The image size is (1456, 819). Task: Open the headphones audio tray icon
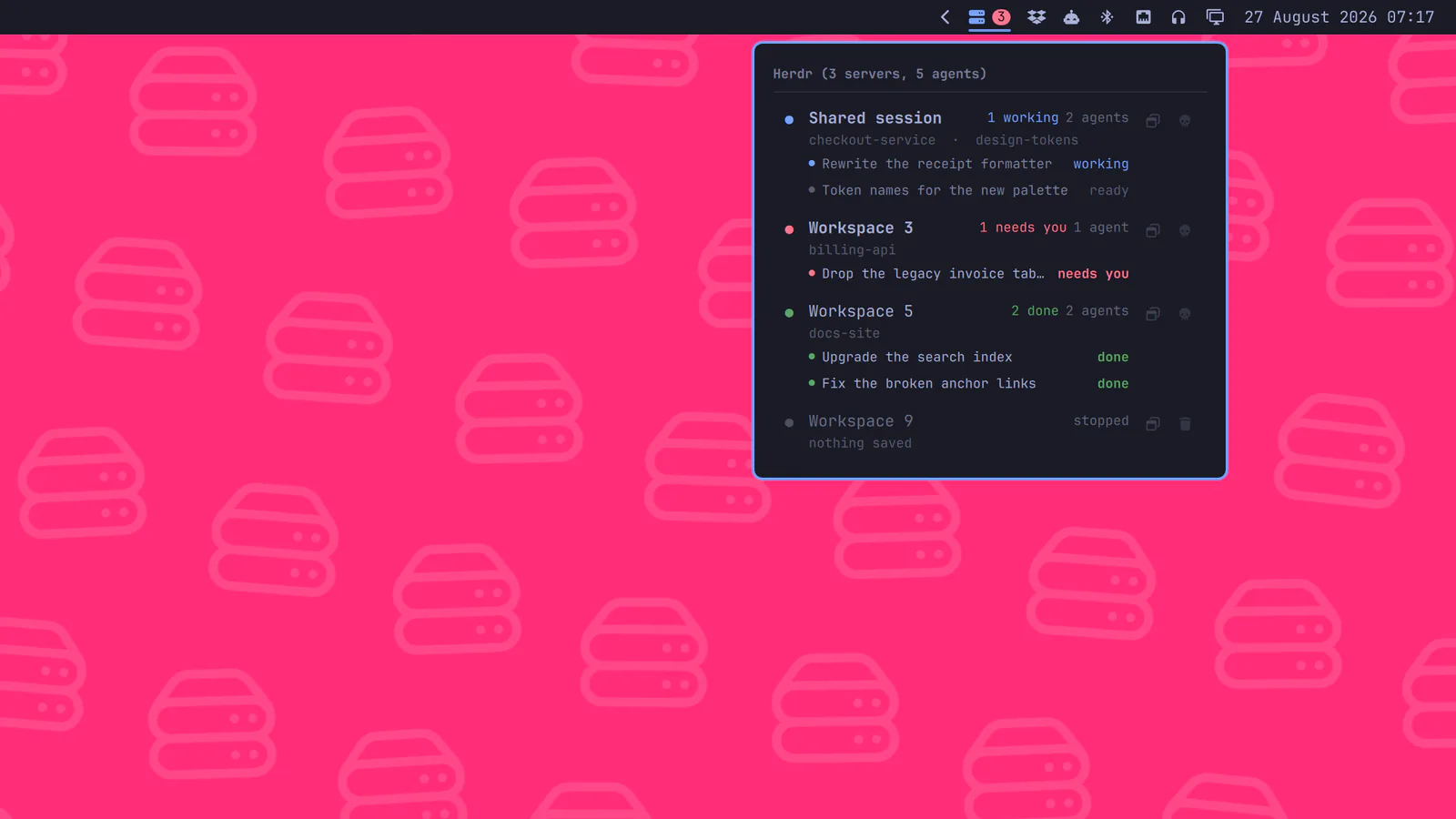(x=1178, y=17)
